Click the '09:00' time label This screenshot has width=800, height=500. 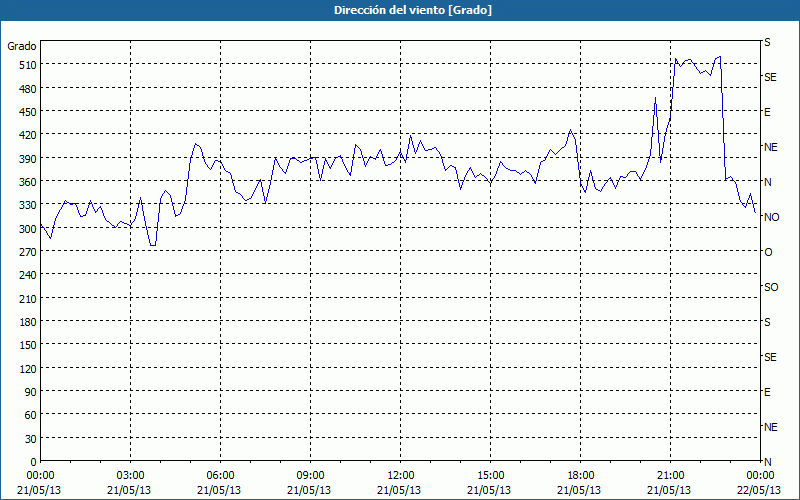coord(310,476)
